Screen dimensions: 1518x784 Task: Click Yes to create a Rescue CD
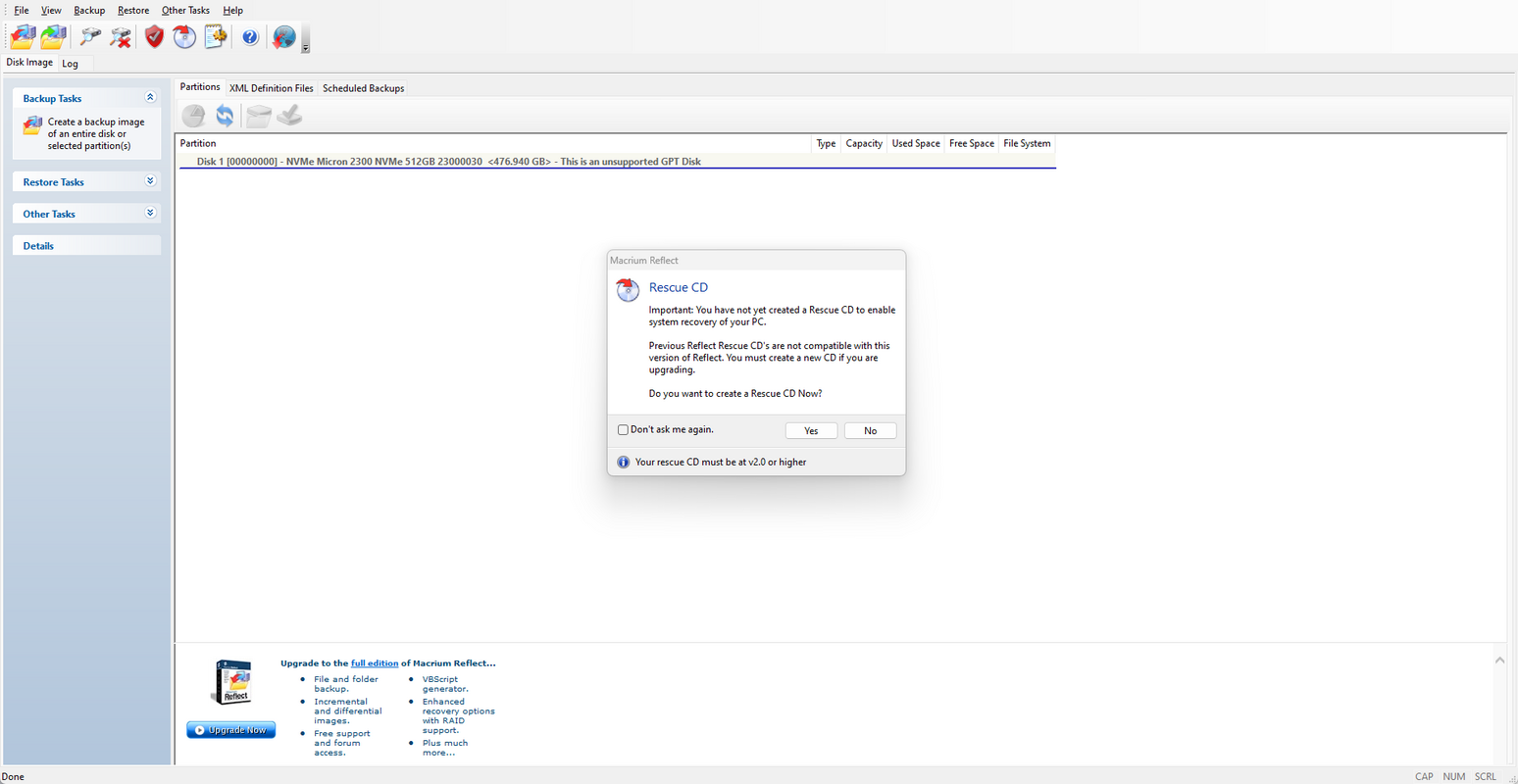click(811, 431)
